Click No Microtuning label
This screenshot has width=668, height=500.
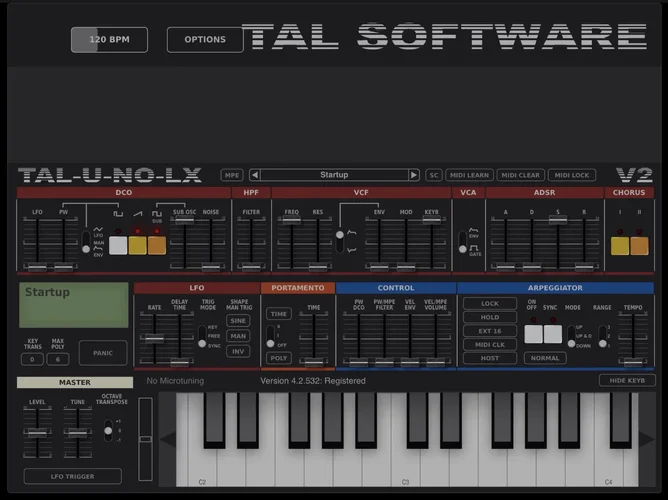click(175, 381)
